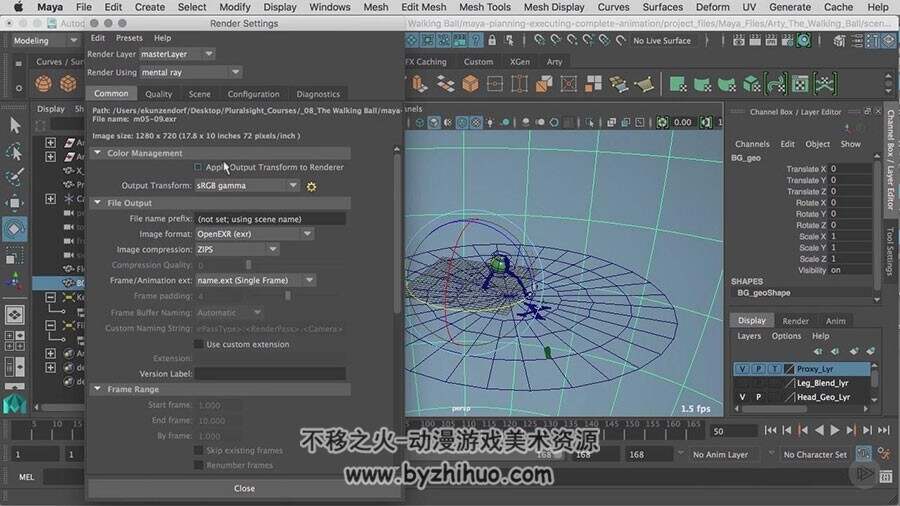Toggle playback P of Proxy_Lyr

pyautogui.click(x=758, y=369)
